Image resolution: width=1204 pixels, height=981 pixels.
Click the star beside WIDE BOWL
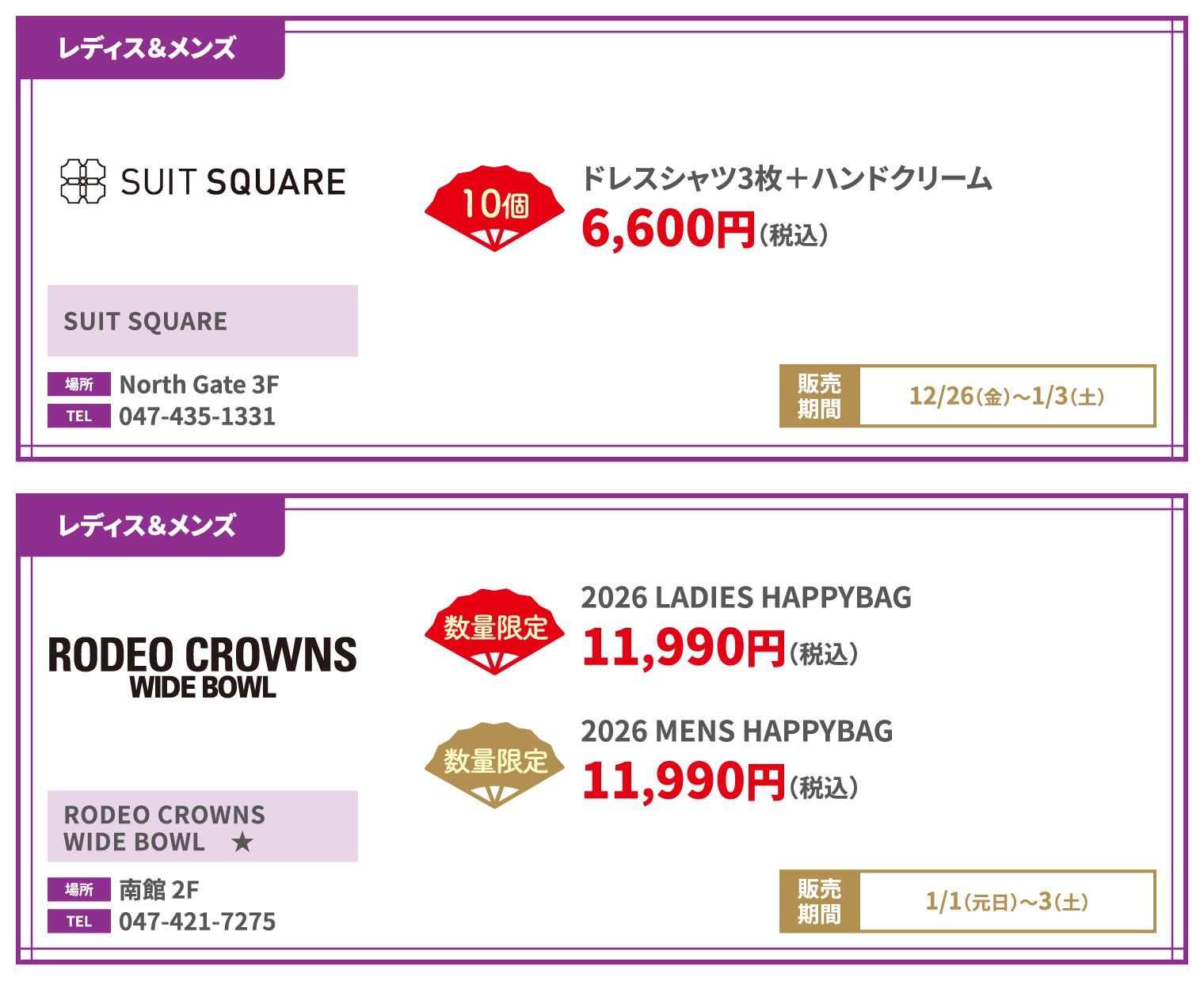[x=242, y=842]
